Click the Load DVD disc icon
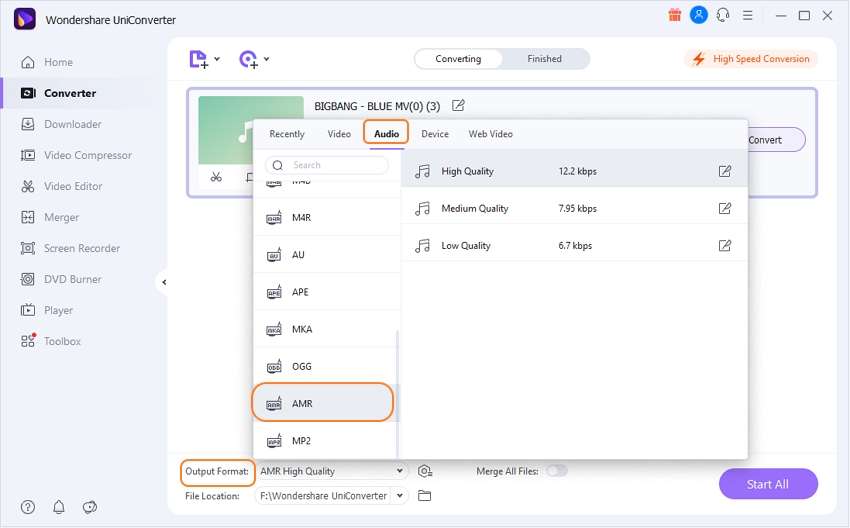The width and height of the screenshot is (850, 528). click(249, 59)
